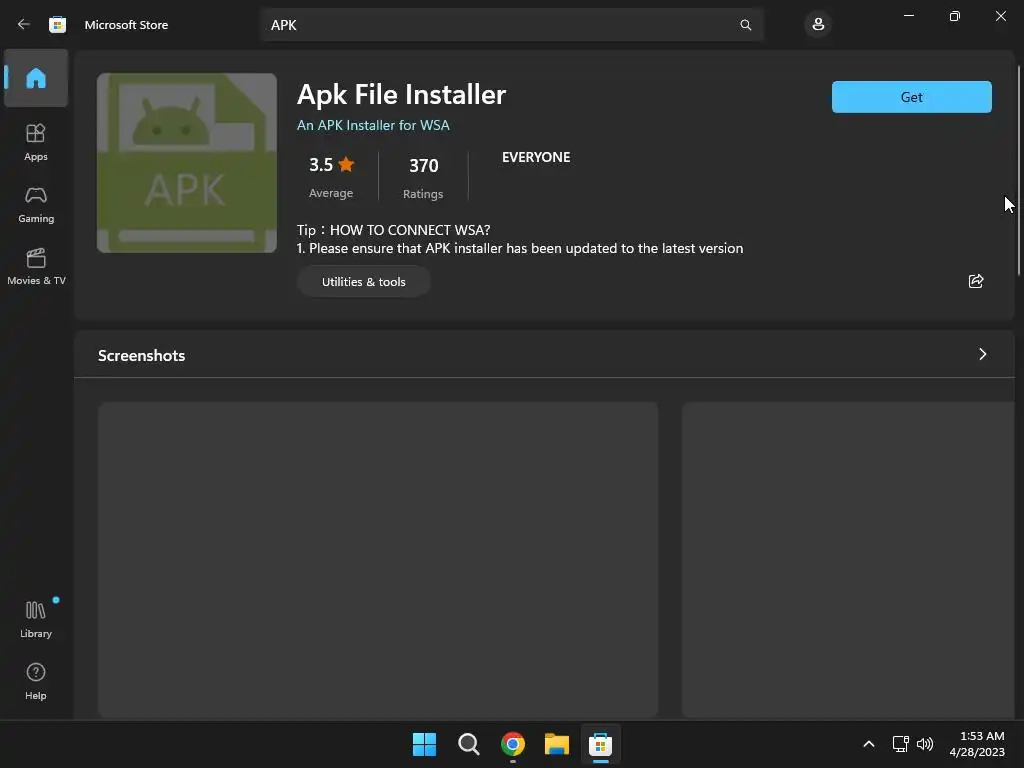Open the clock and date 1:53 AM
Screen dimensions: 1024x768
coord(977,744)
